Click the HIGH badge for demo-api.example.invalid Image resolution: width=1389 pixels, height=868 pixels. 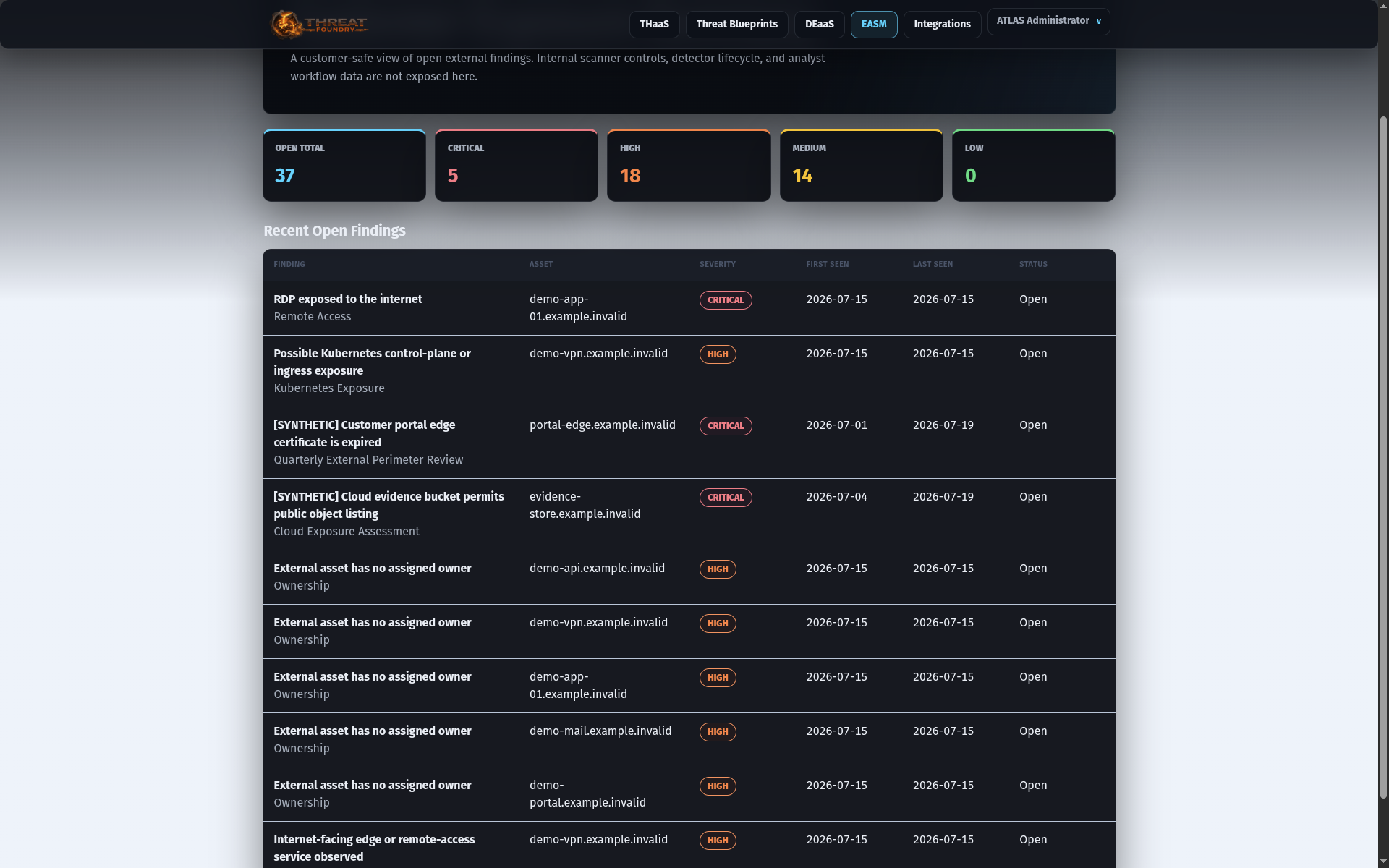tap(718, 569)
